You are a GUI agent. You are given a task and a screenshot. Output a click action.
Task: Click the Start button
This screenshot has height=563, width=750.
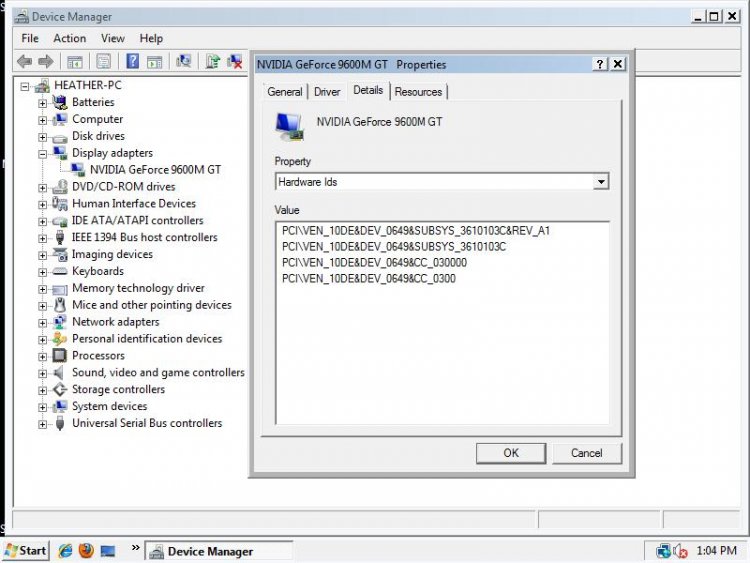(x=26, y=551)
